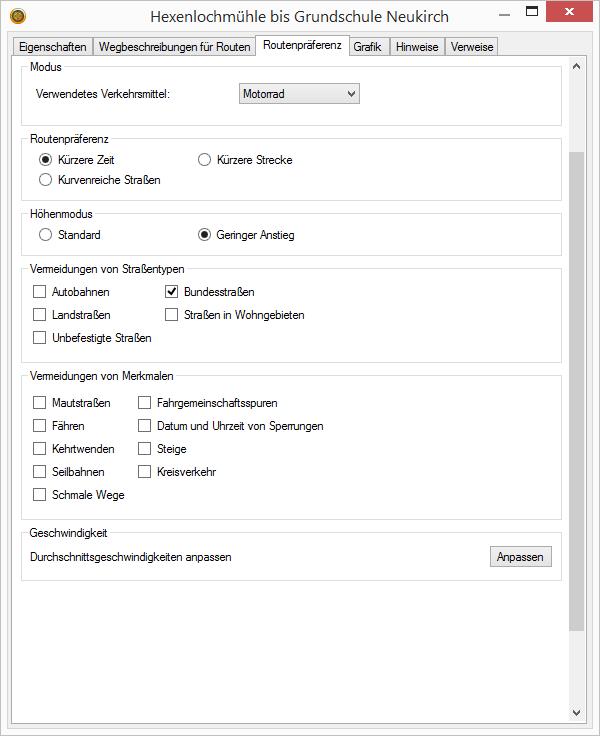This screenshot has width=600, height=736.
Task: Click the vertical scrollbar thumb
Action: pyautogui.click(x=576, y=390)
